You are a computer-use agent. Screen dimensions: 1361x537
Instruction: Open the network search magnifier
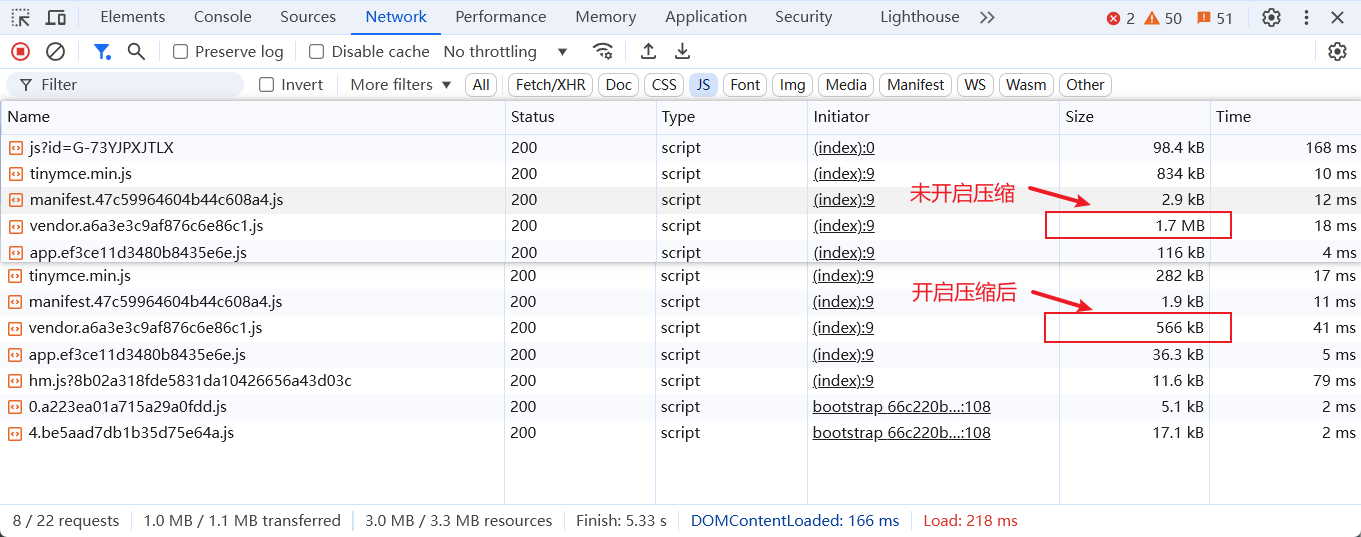coord(136,52)
